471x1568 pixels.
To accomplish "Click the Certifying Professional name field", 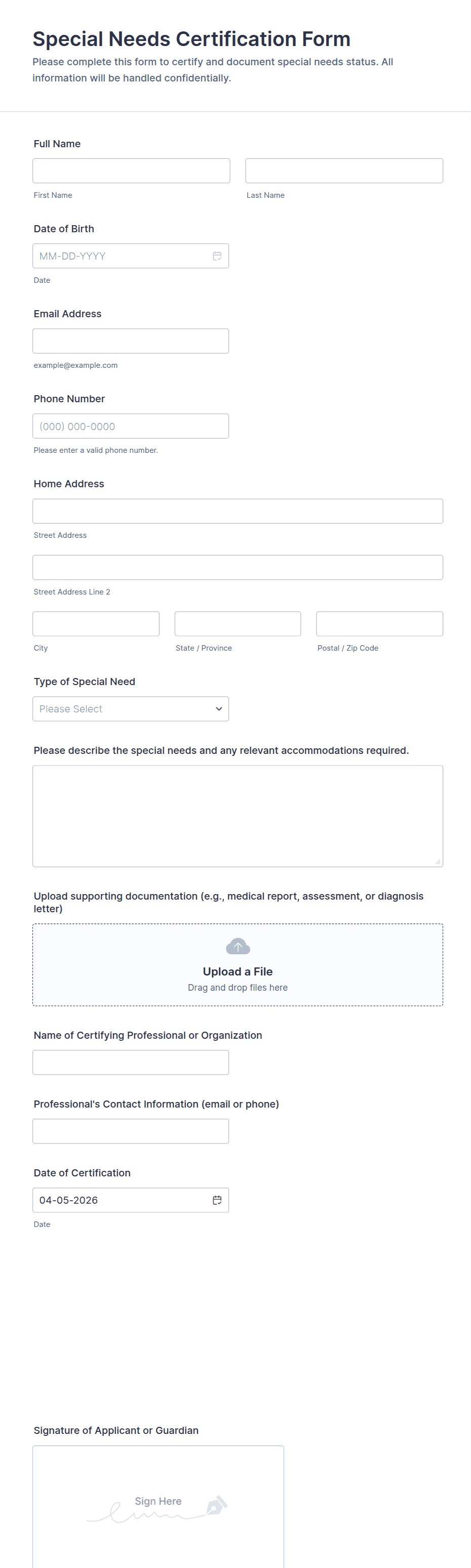I will (130, 1062).
